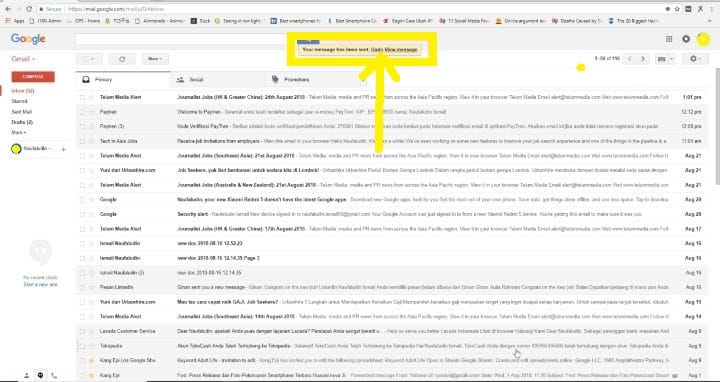Open Hangouts conversations icon at sidebar bottom
The height and width of the screenshot is (382, 720).
click(40, 376)
